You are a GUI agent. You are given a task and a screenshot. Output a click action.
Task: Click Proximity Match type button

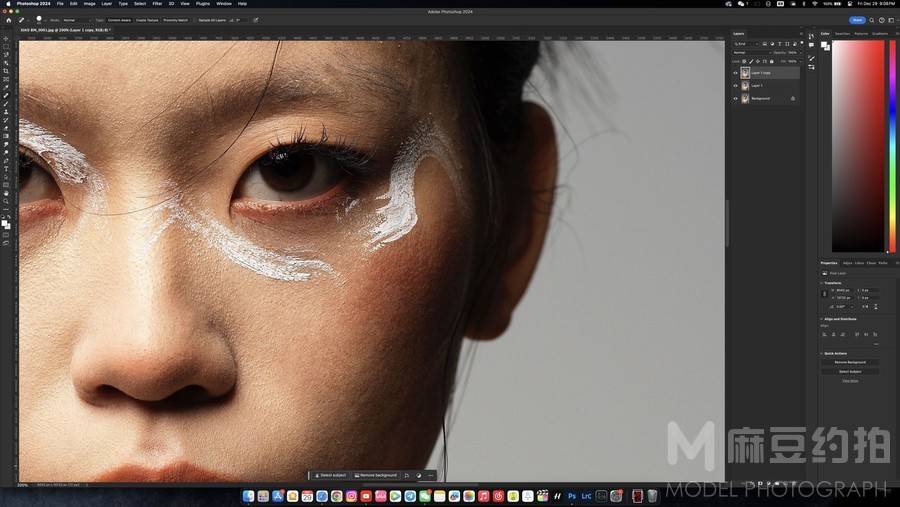pyautogui.click(x=176, y=20)
